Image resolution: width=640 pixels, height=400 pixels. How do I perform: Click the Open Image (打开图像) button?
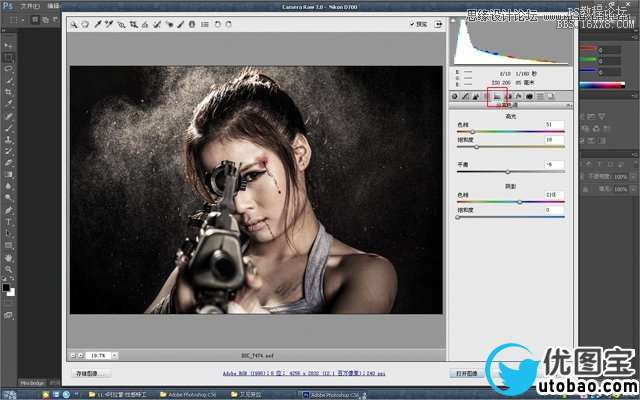click(x=467, y=373)
